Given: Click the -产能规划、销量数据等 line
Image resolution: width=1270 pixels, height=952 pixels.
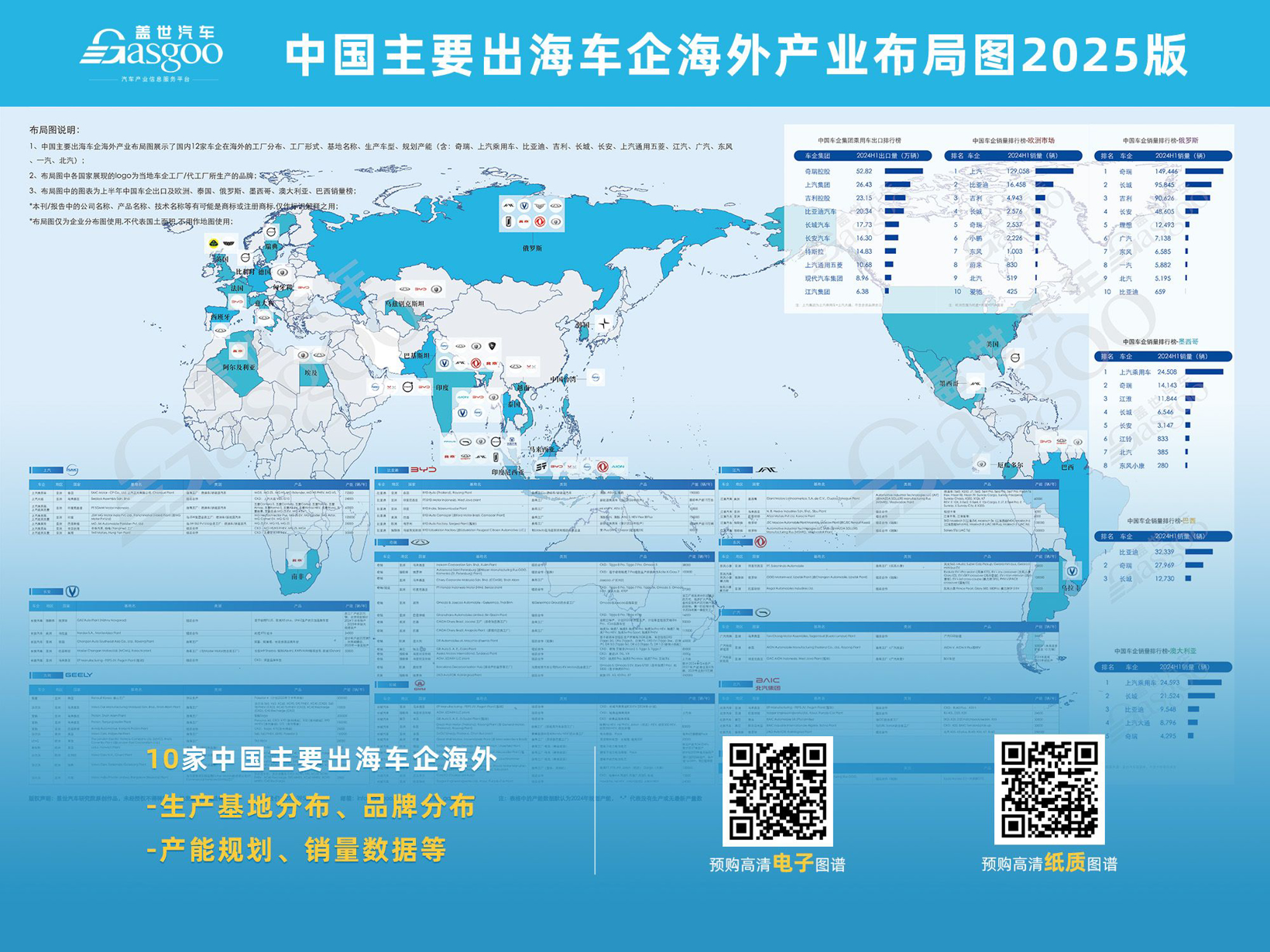Looking at the screenshot, I should pos(297,850).
